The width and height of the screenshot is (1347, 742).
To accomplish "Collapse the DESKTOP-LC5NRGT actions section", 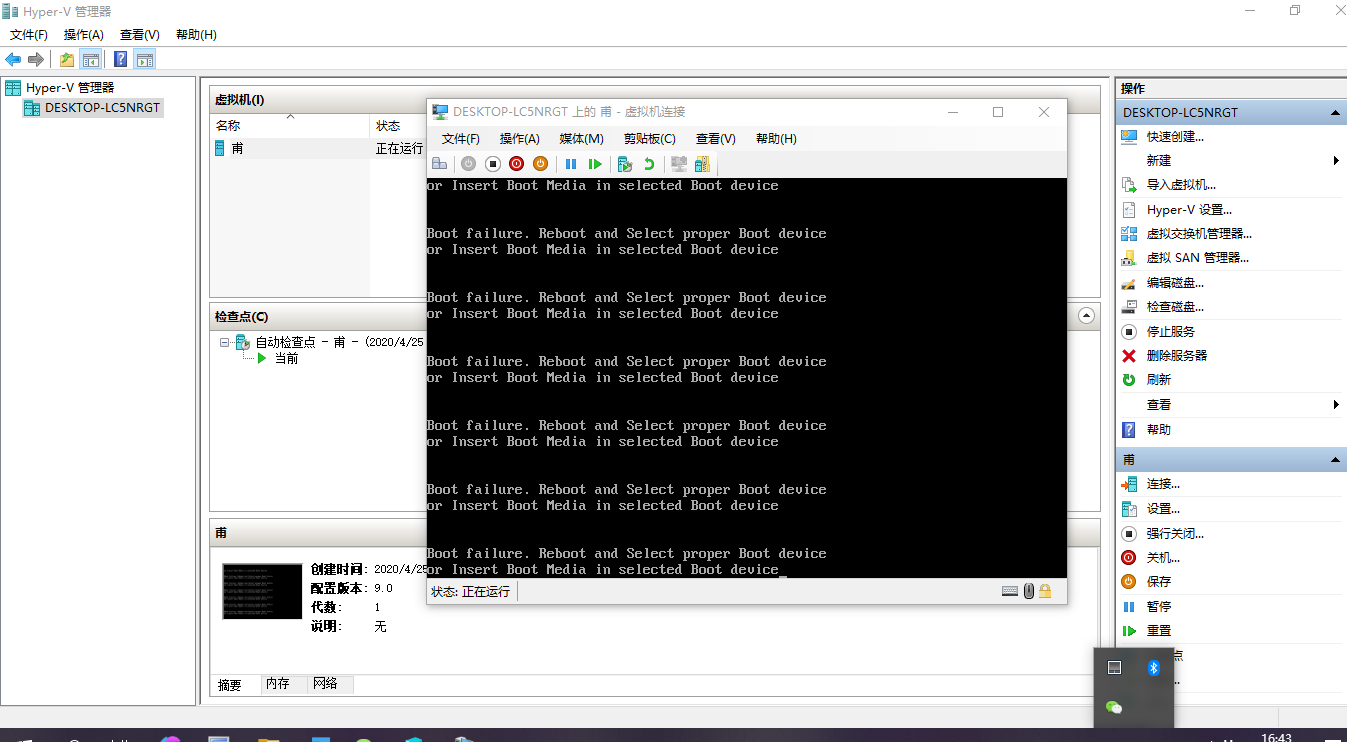I will click(x=1335, y=113).
